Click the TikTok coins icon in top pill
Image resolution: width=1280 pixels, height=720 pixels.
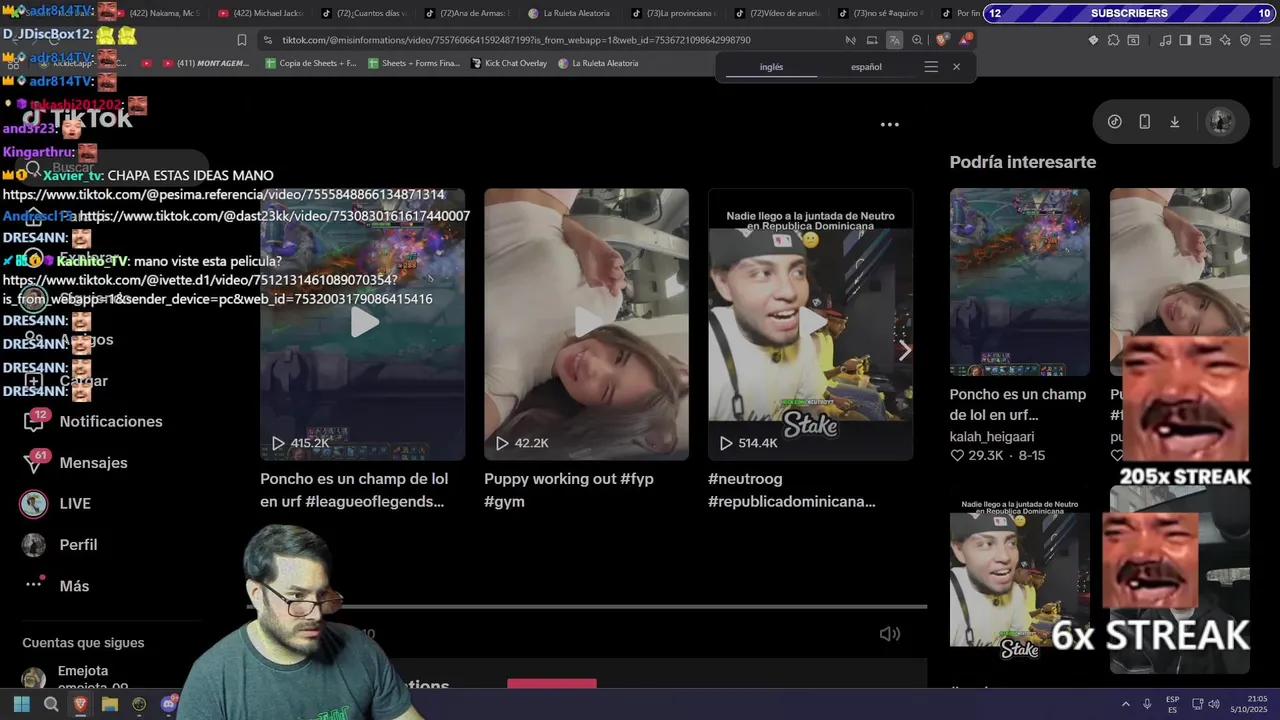(1115, 122)
